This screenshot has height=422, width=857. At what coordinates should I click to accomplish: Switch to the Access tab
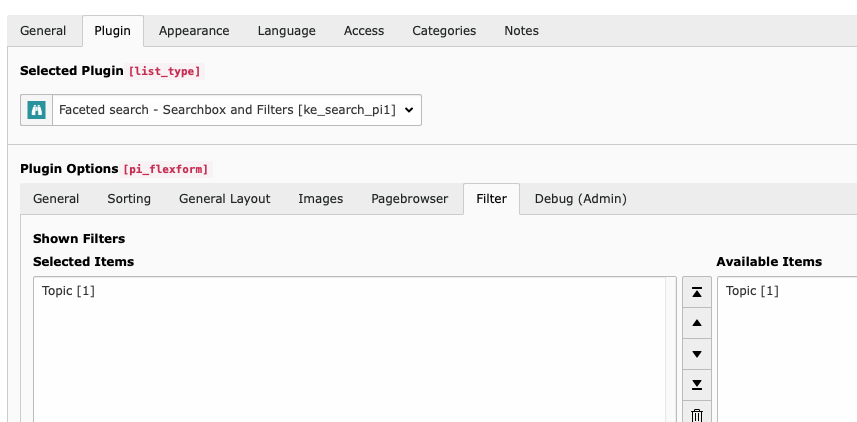click(364, 30)
